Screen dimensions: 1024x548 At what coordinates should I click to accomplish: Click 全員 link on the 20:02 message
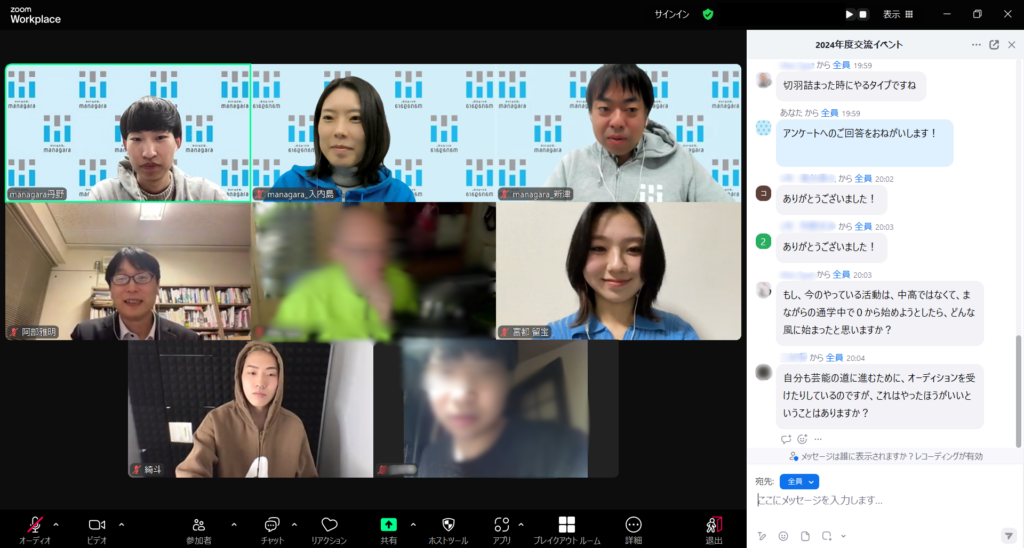863,178
